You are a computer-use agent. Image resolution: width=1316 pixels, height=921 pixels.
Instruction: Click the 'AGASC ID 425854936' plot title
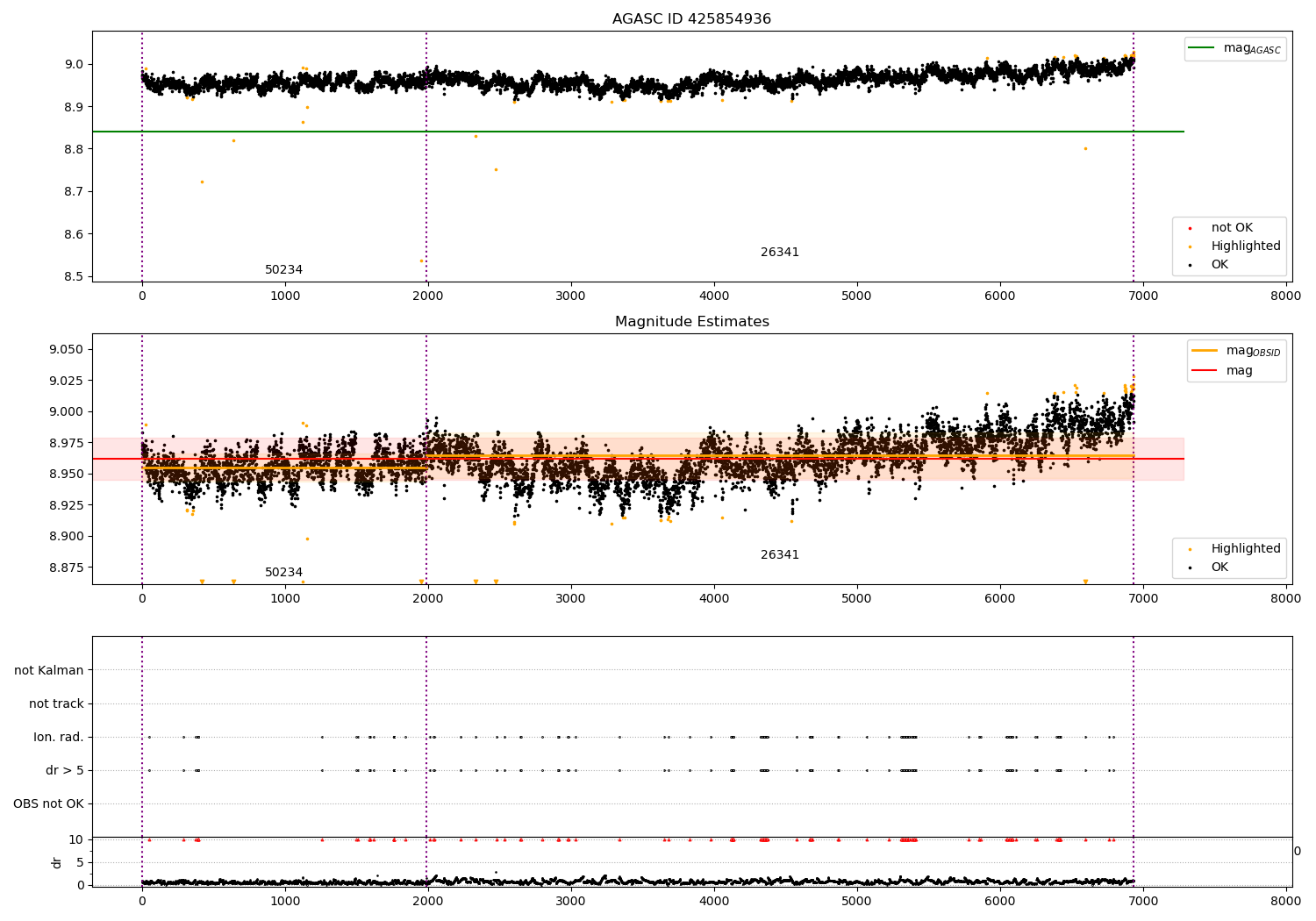[x=691, y=19]
